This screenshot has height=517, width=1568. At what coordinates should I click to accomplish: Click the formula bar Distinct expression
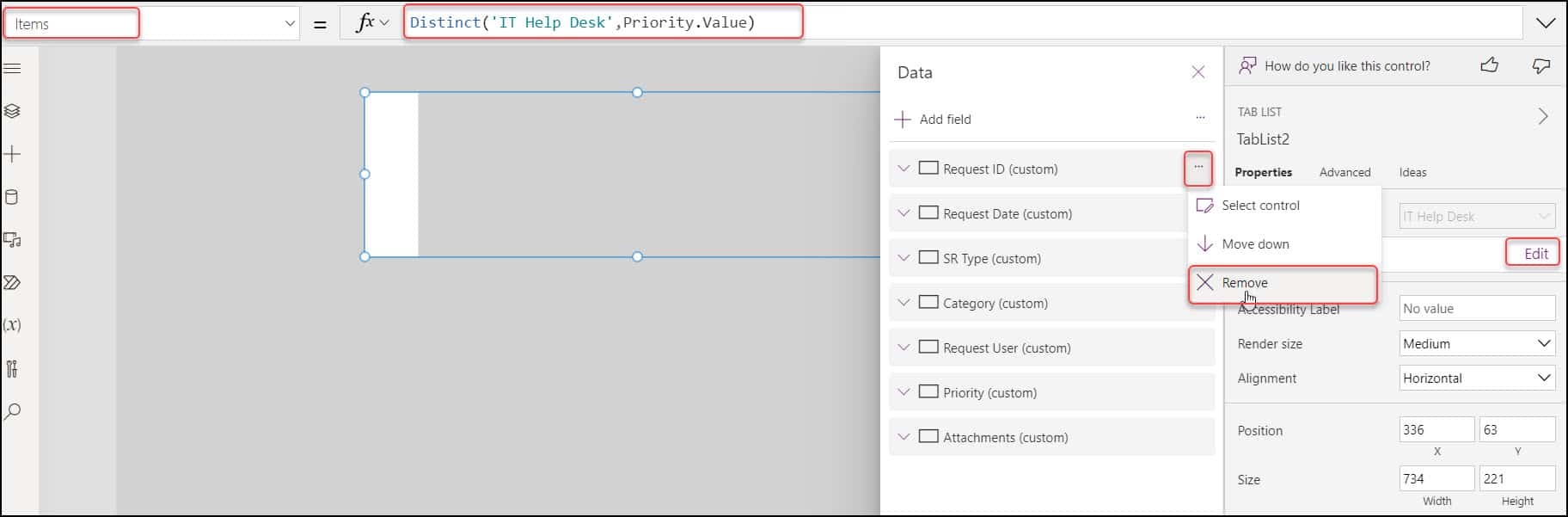tap(582, 22)
